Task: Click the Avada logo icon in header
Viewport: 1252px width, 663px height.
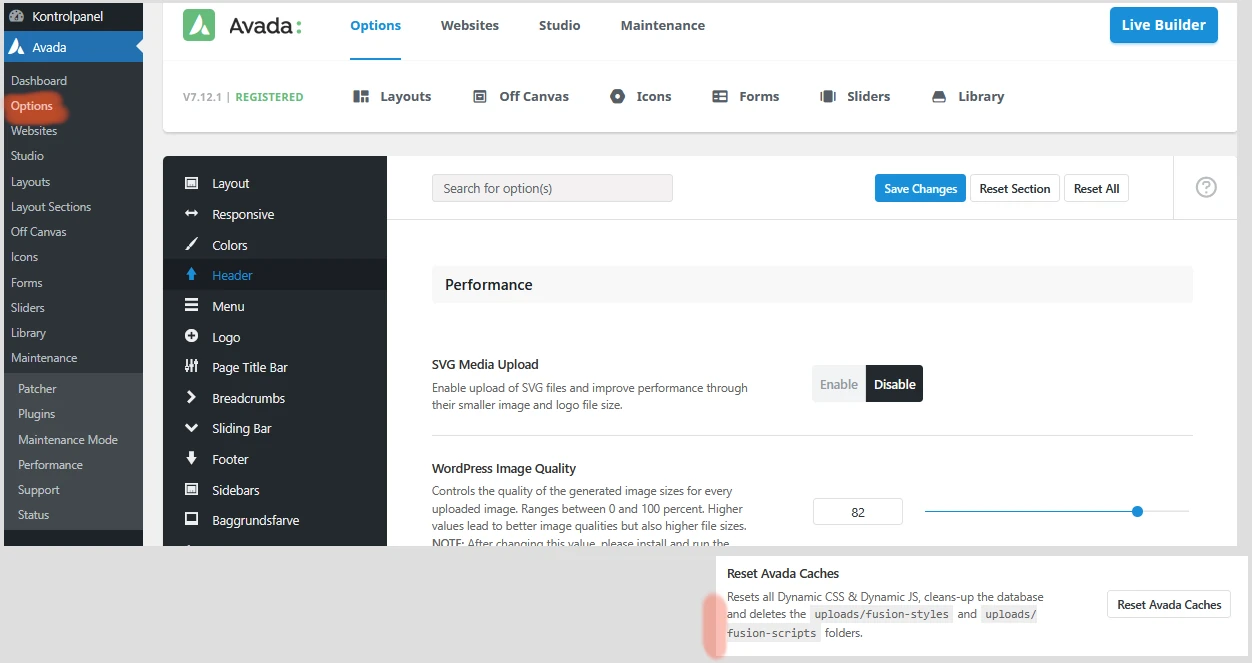Action: coord(199,25)
